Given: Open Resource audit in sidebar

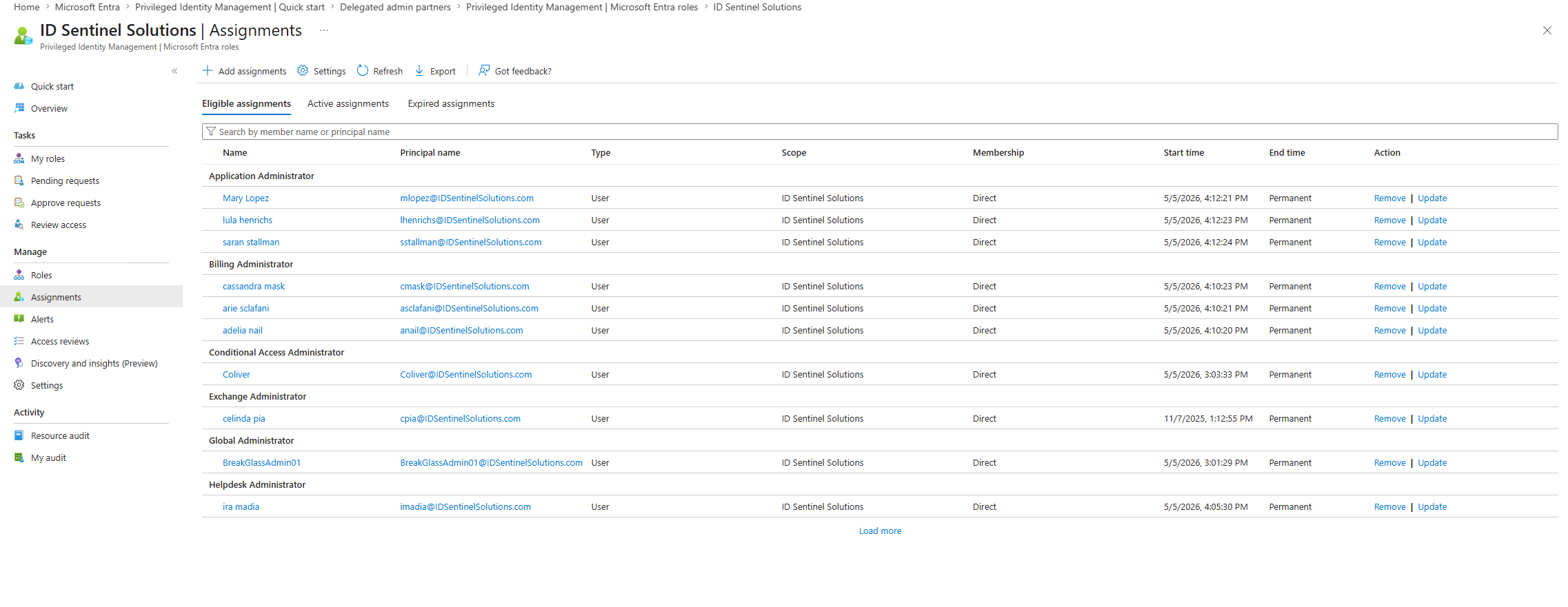Looking at the screenshot, I should pos(60,435).
